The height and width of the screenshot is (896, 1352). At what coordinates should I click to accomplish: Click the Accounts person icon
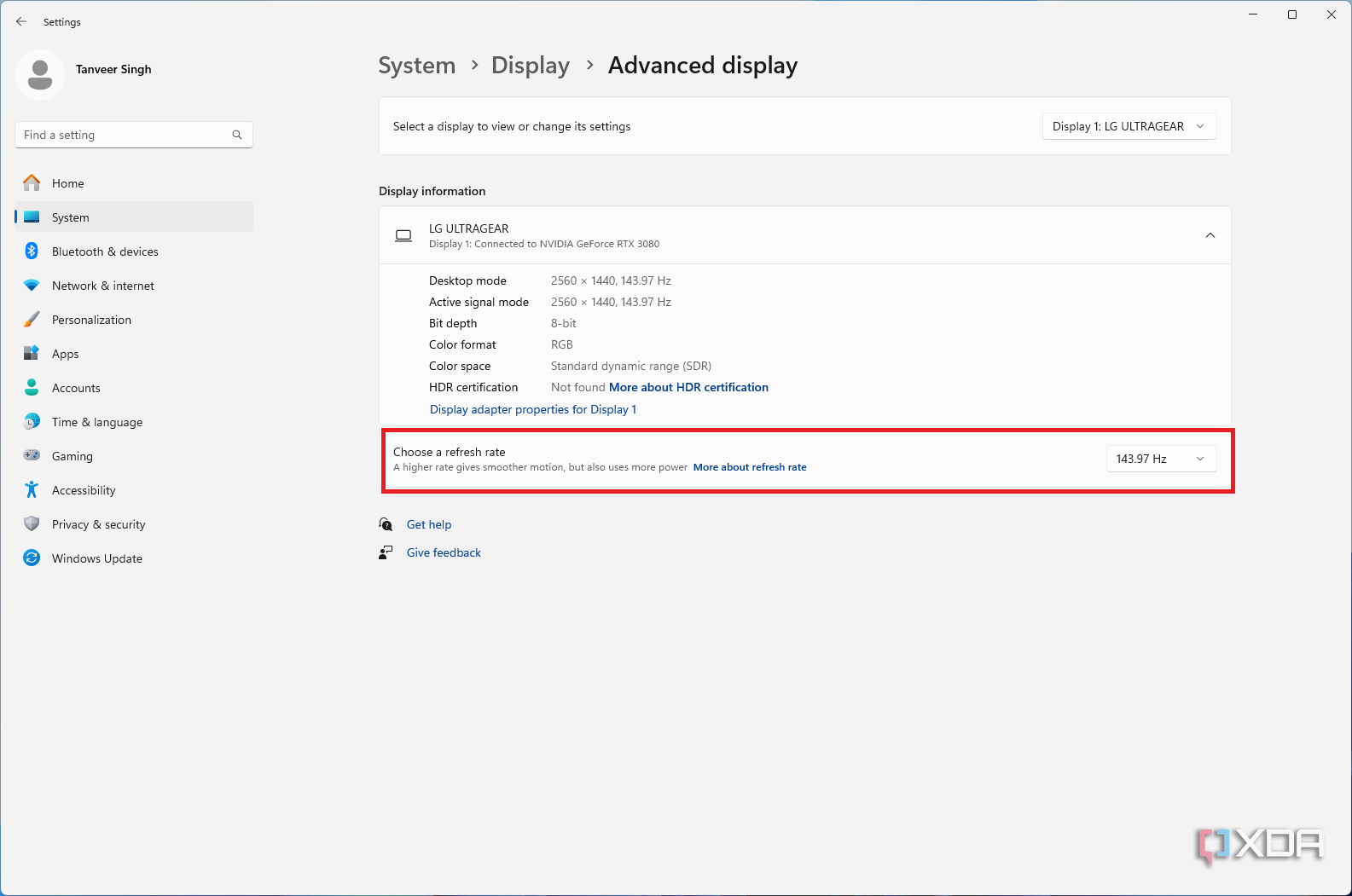point(32,387)
